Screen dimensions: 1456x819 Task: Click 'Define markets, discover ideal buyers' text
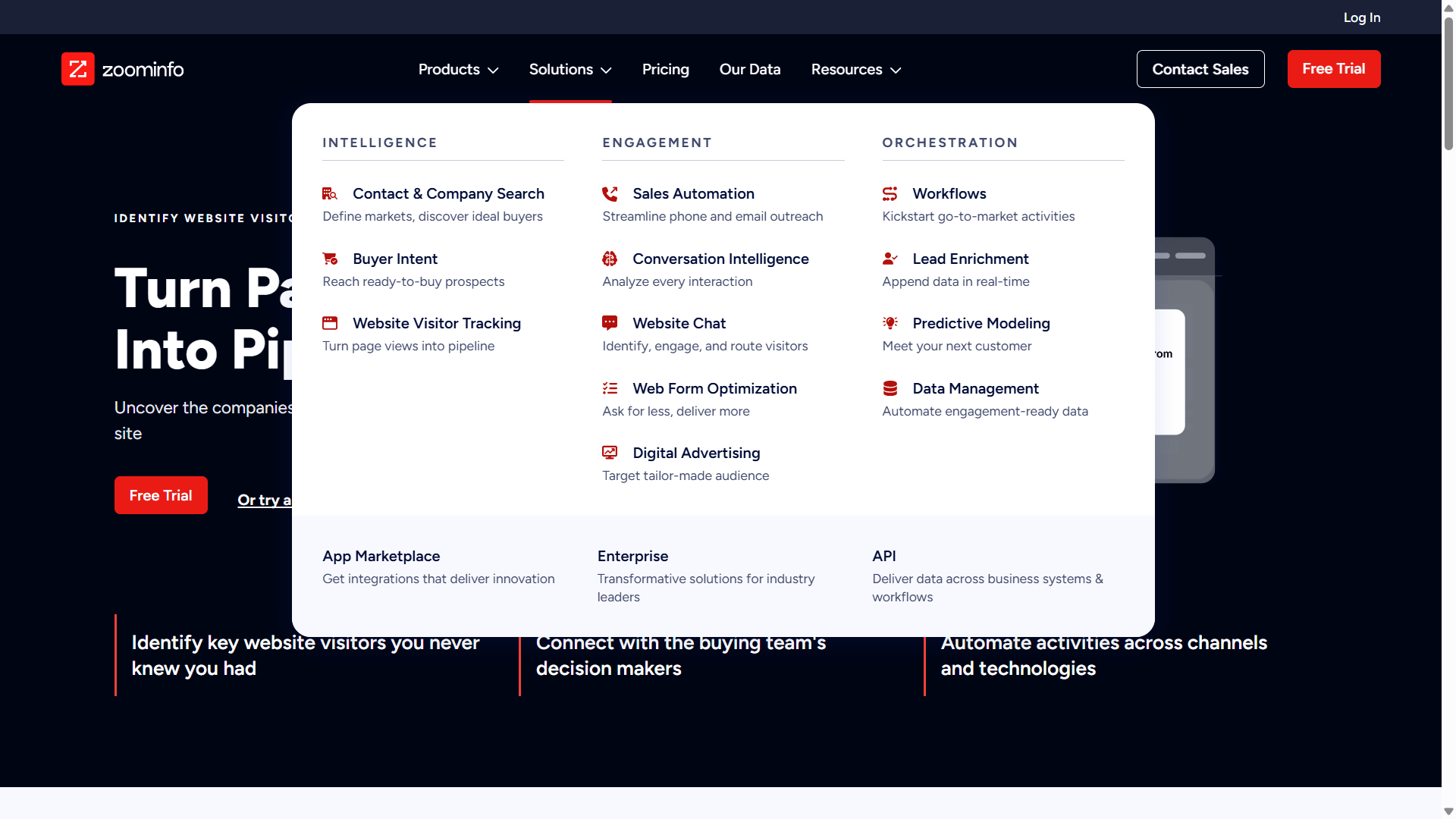click(432, 216)
